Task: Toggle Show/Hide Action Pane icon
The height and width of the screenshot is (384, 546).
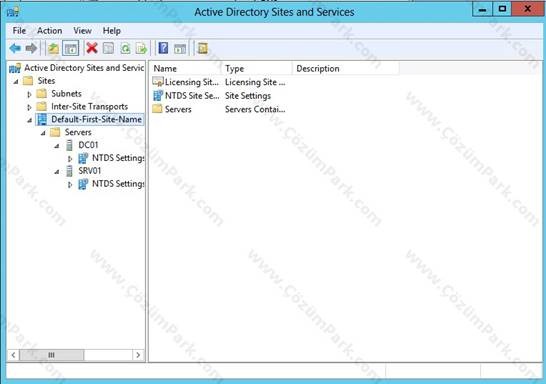Action: tap(180, 48)
